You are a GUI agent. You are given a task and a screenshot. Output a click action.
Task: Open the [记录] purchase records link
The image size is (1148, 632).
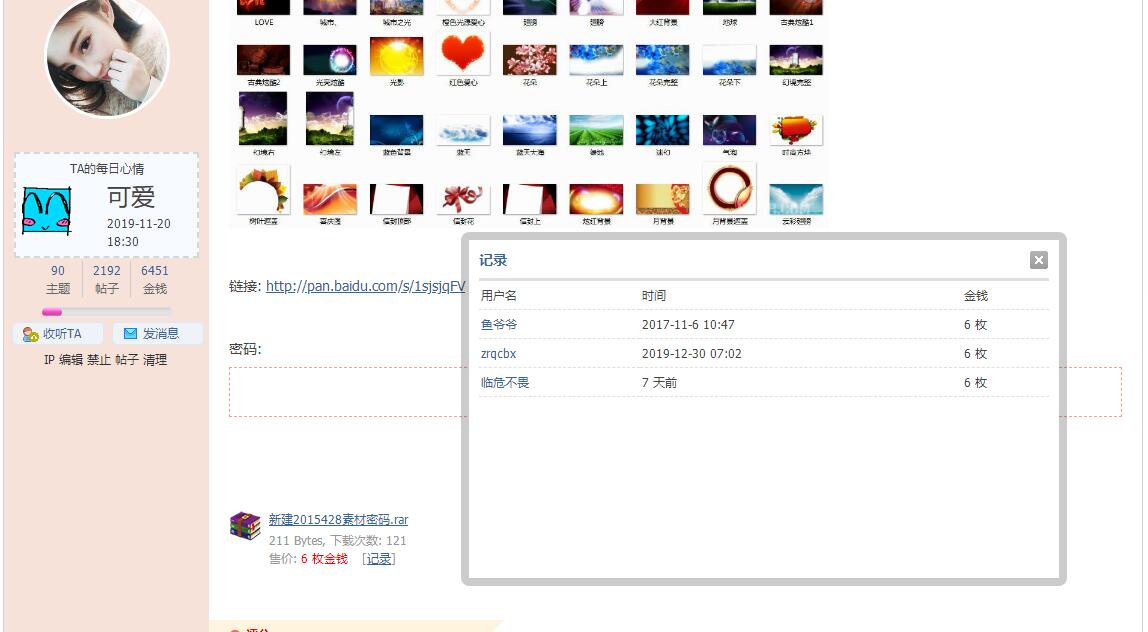coord(378,559)
